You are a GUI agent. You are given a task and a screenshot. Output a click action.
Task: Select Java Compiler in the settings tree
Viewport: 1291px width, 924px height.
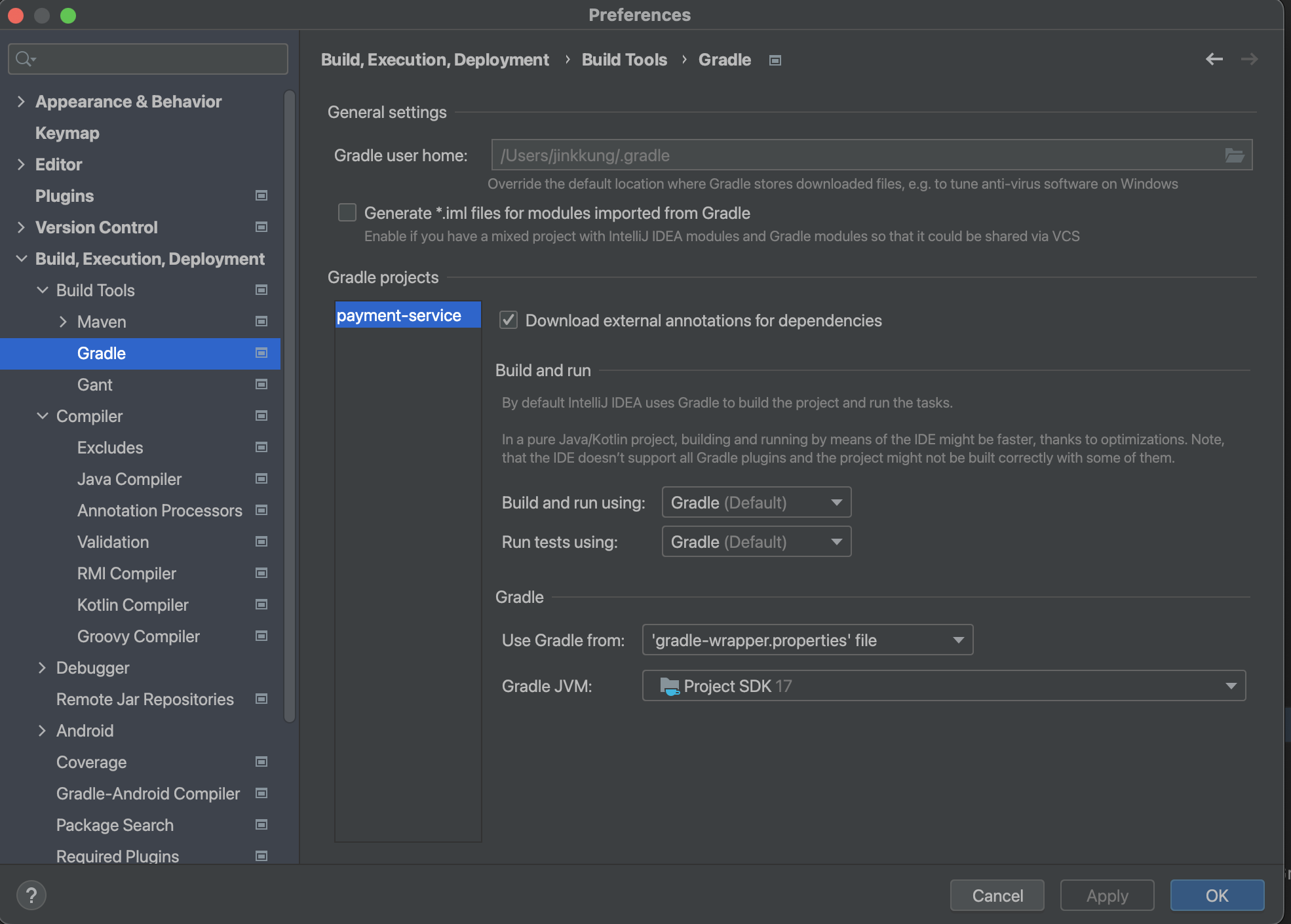[x=129, y=479]
